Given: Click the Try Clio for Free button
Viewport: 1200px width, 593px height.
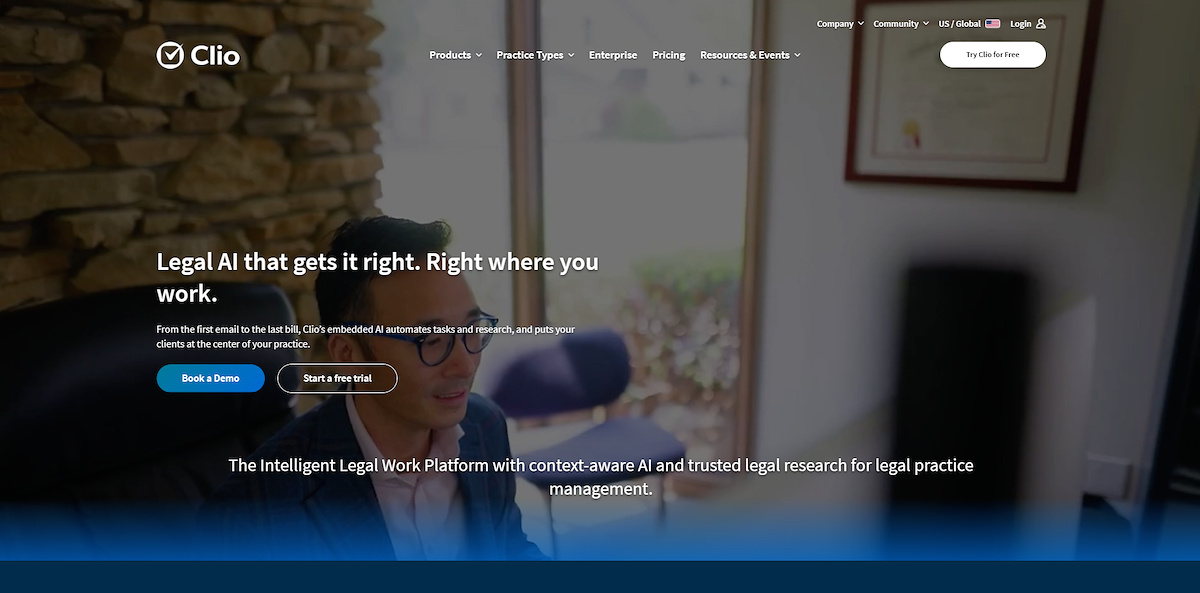Looking at the screenshot, I should pos(993,55).
